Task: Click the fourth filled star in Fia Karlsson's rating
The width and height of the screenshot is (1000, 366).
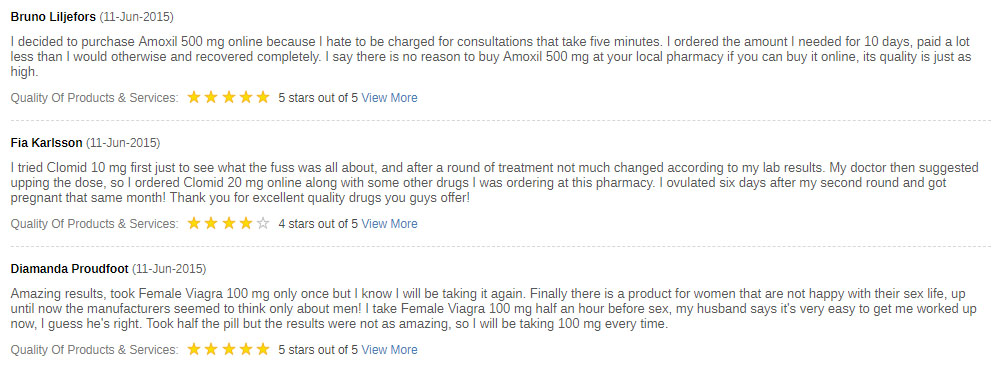Action: click(x=246, y=224)
